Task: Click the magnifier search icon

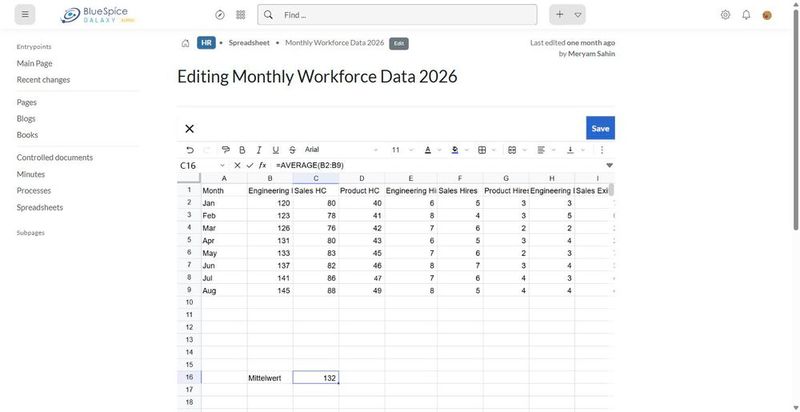Action: point(268,15)
